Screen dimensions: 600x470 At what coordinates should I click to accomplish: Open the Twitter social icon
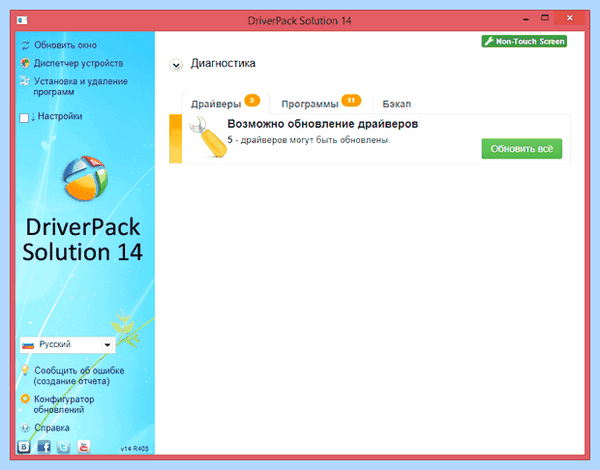click(x=64, y=447)
